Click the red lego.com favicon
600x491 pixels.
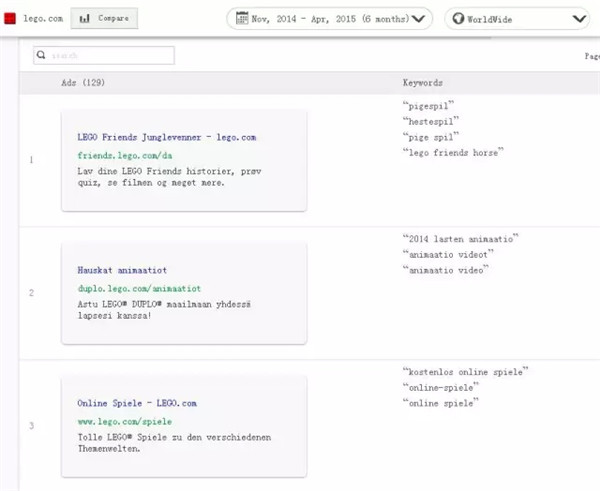pyautogui.click(x=10, y=18)
